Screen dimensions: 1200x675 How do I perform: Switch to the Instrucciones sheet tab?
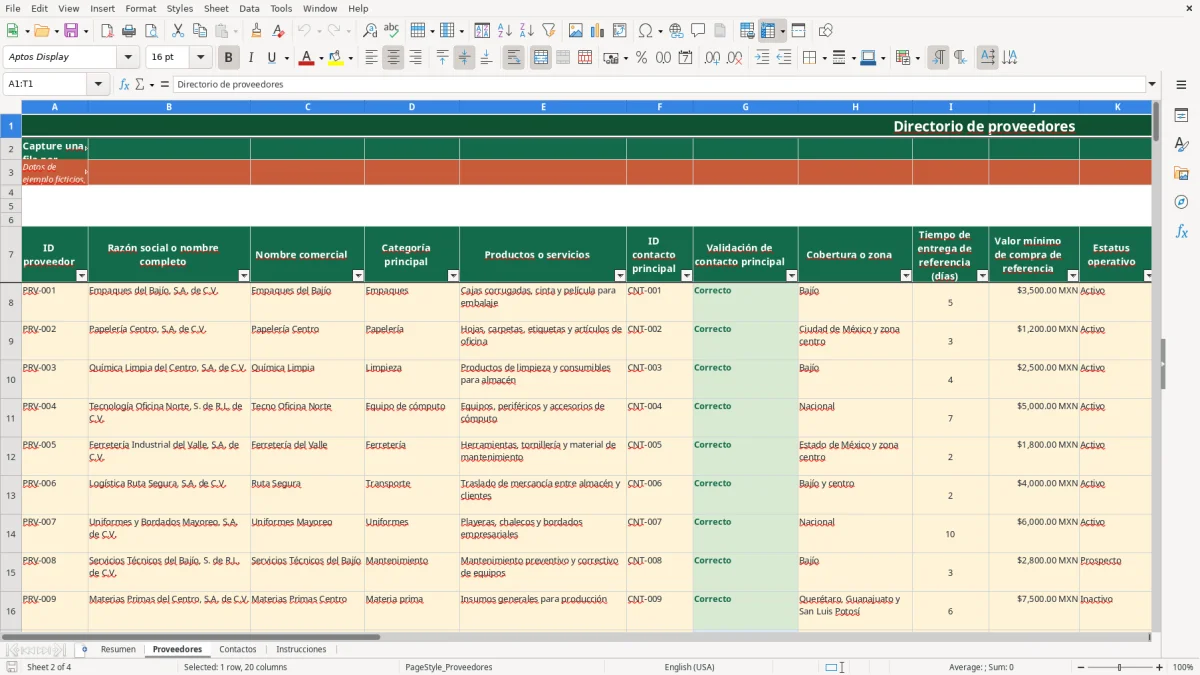[301, 649]
